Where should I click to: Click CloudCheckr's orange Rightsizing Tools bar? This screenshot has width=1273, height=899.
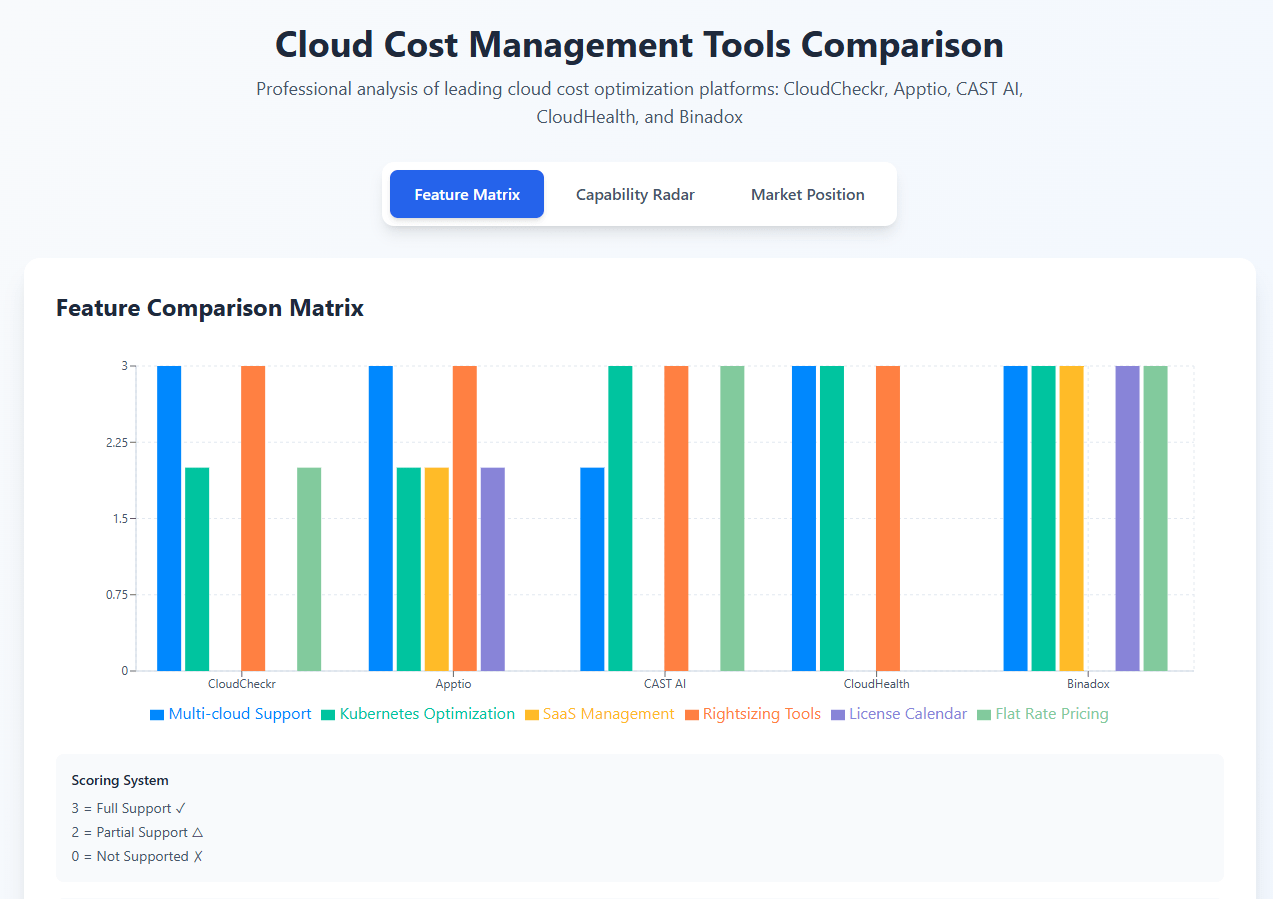pyautogui.click(x=253, y=518)
